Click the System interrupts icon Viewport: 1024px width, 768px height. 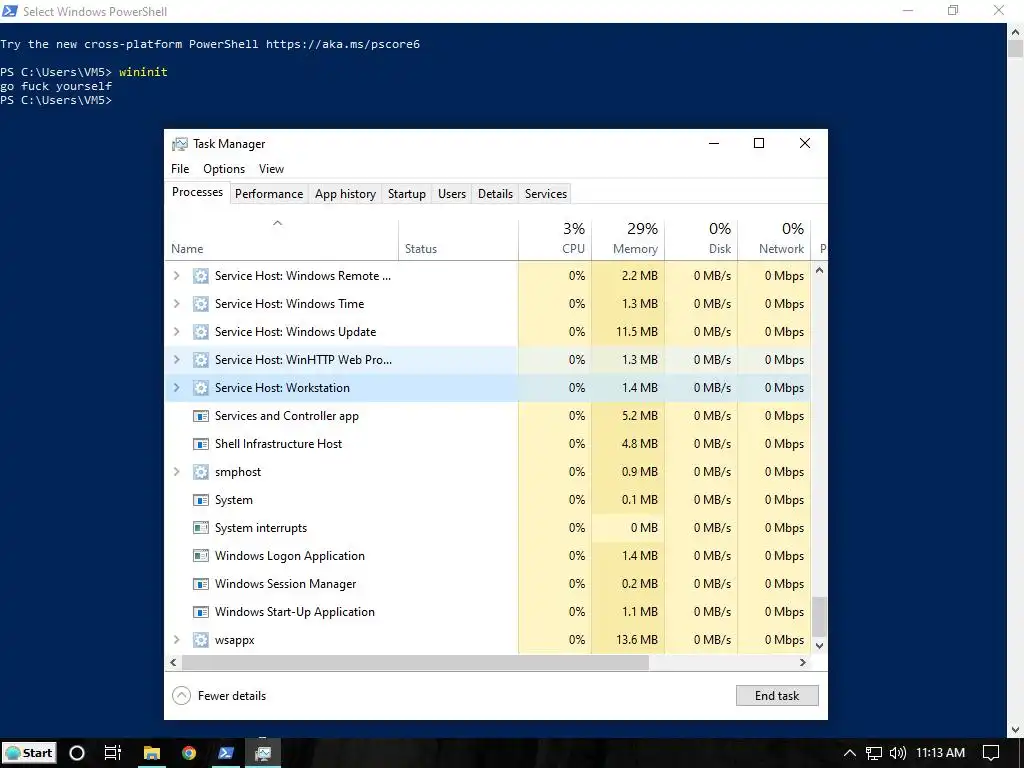click(x=200, y=528)
